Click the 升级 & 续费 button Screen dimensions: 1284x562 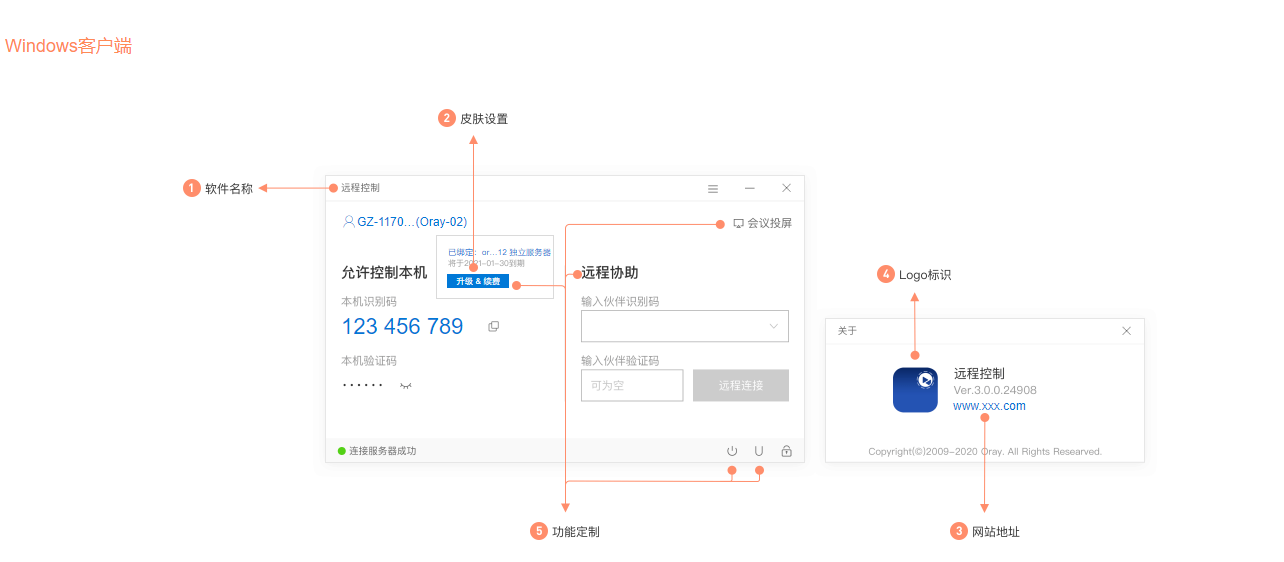(478, 281)
